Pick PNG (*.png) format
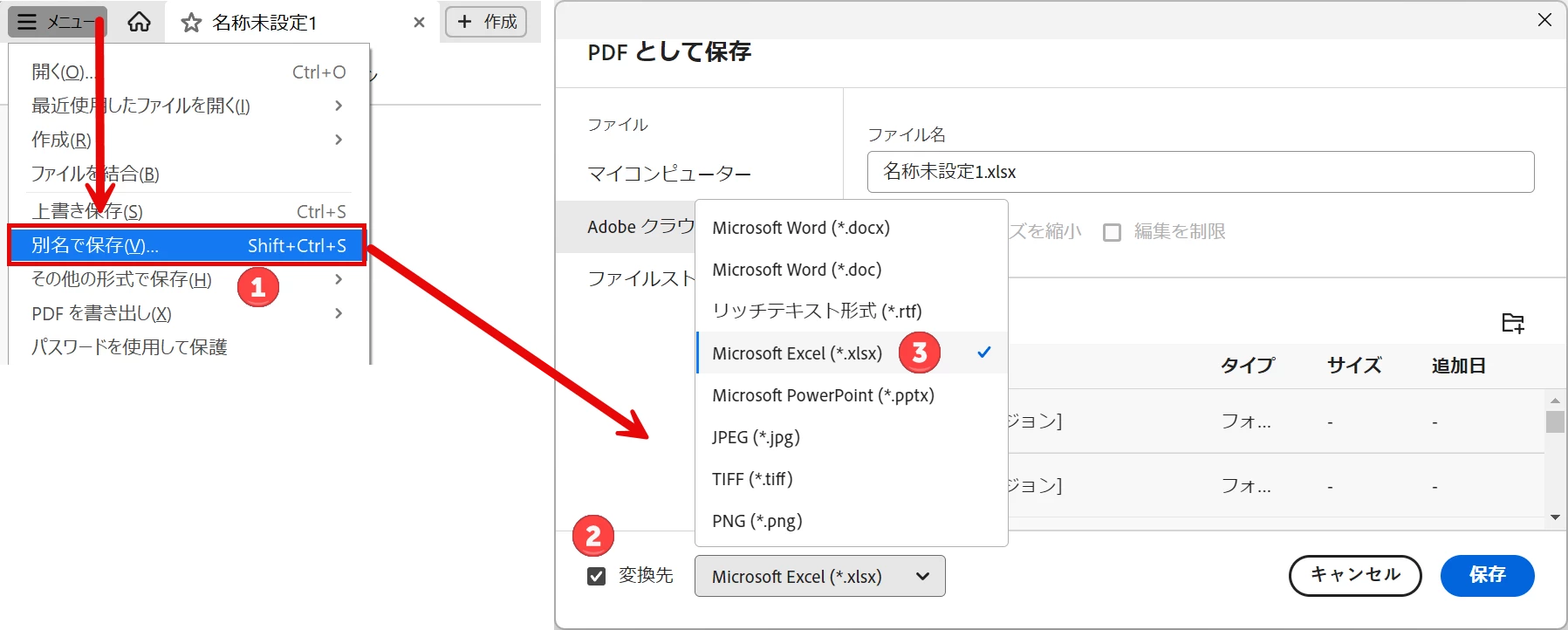The height and width of the screenshot is (630, 1568). coord(852,521)
